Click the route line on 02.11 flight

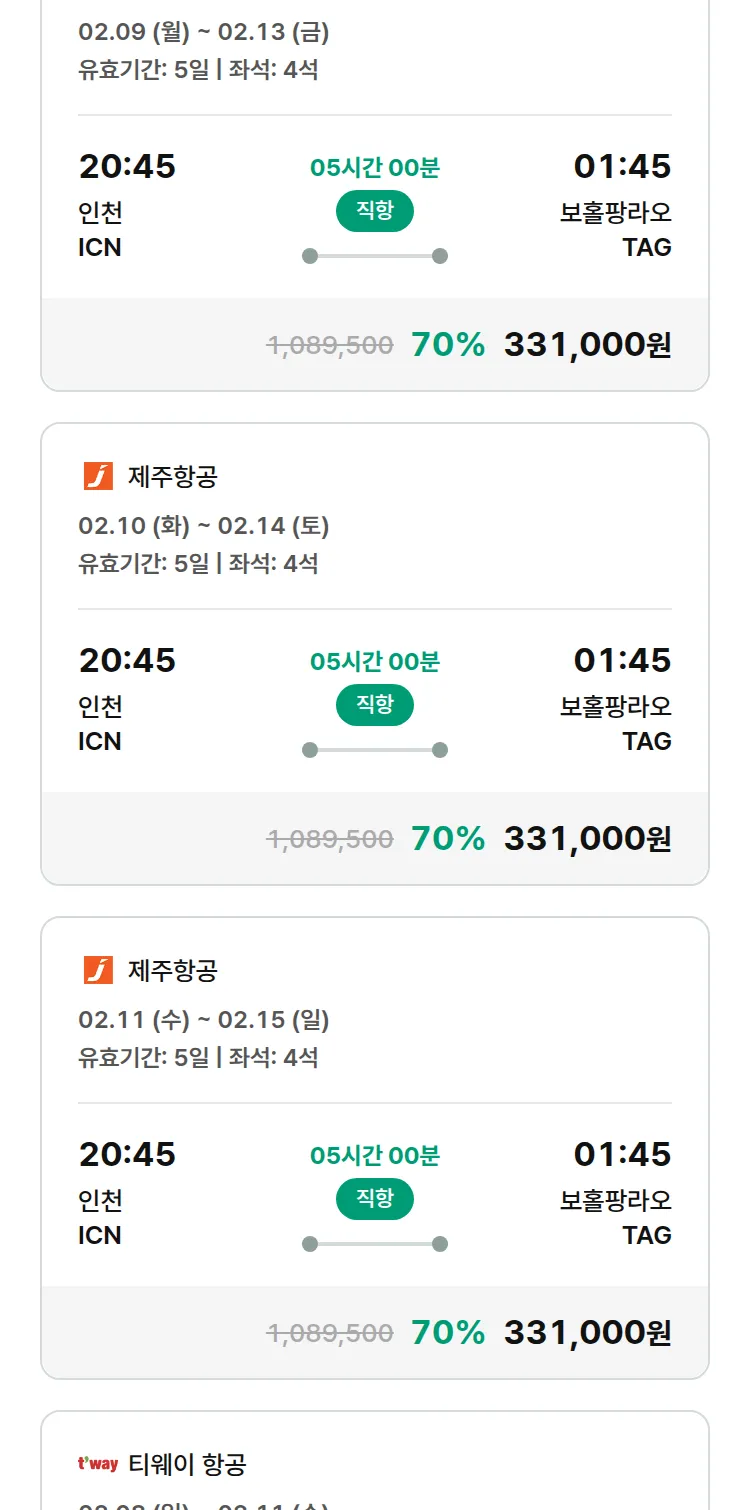click(374, 1244)
